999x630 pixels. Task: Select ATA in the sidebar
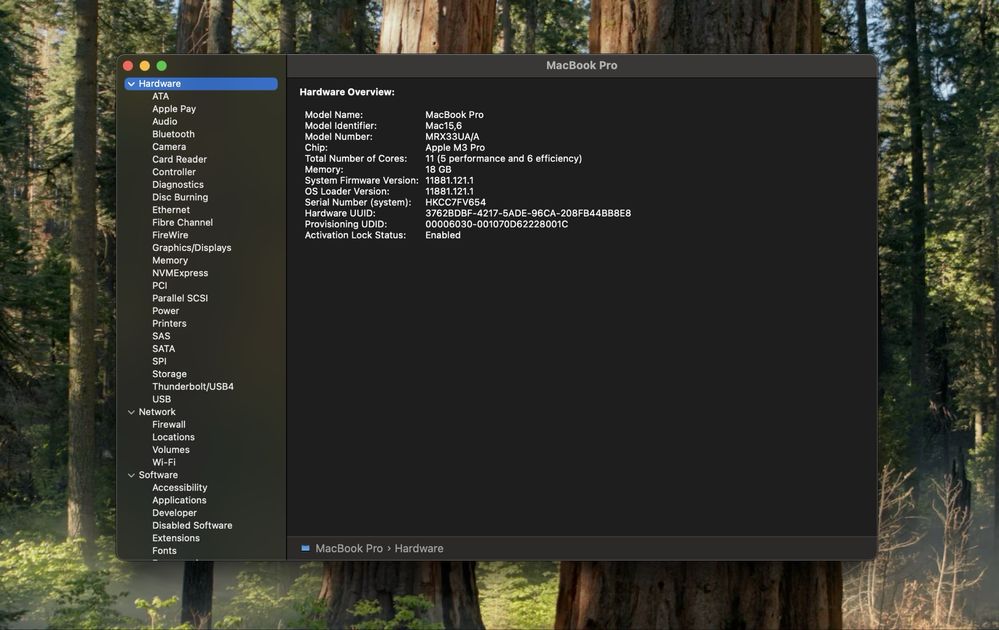click(161, 96)
